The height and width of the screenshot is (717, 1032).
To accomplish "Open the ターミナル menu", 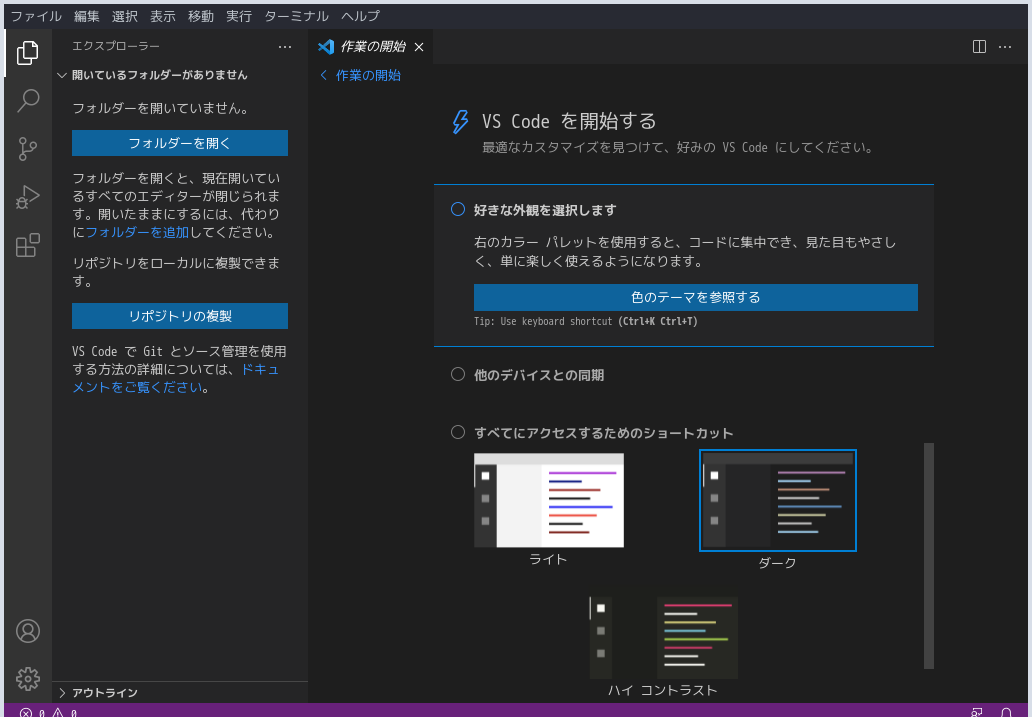I will coord(296,16).
